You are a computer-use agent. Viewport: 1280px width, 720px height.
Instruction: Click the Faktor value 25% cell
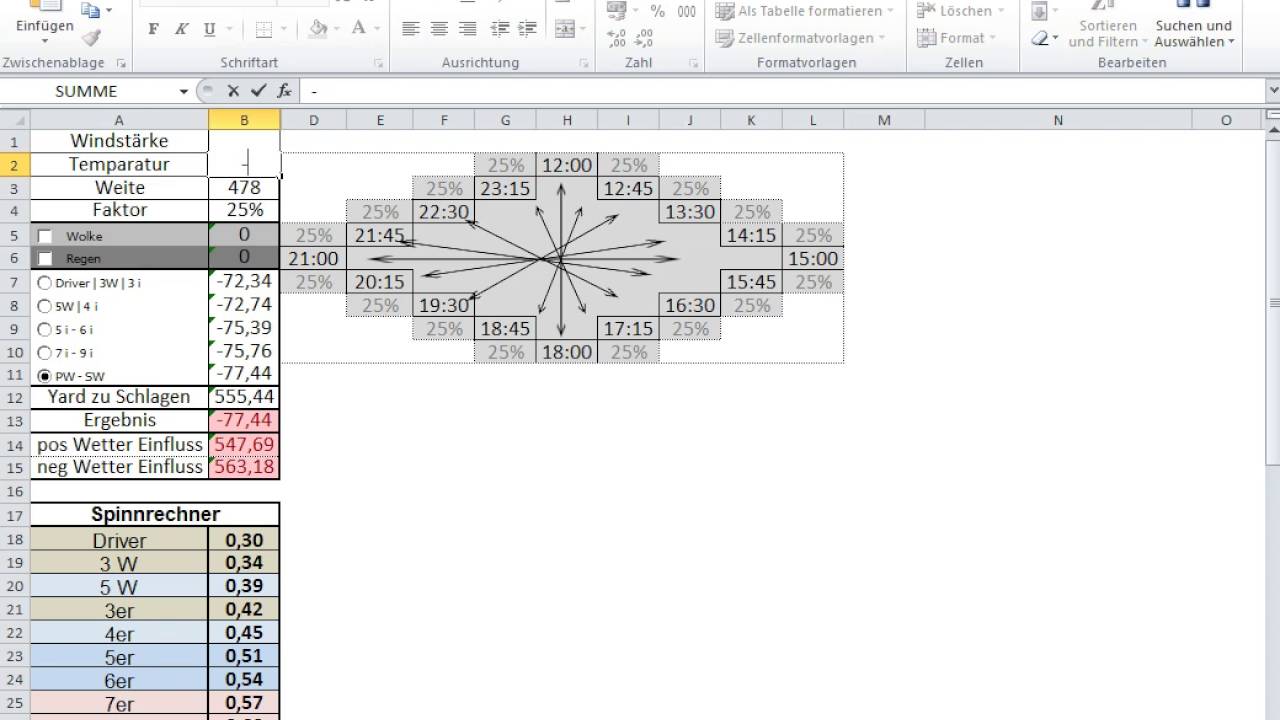pyautogui.click(x=244, y=210)
